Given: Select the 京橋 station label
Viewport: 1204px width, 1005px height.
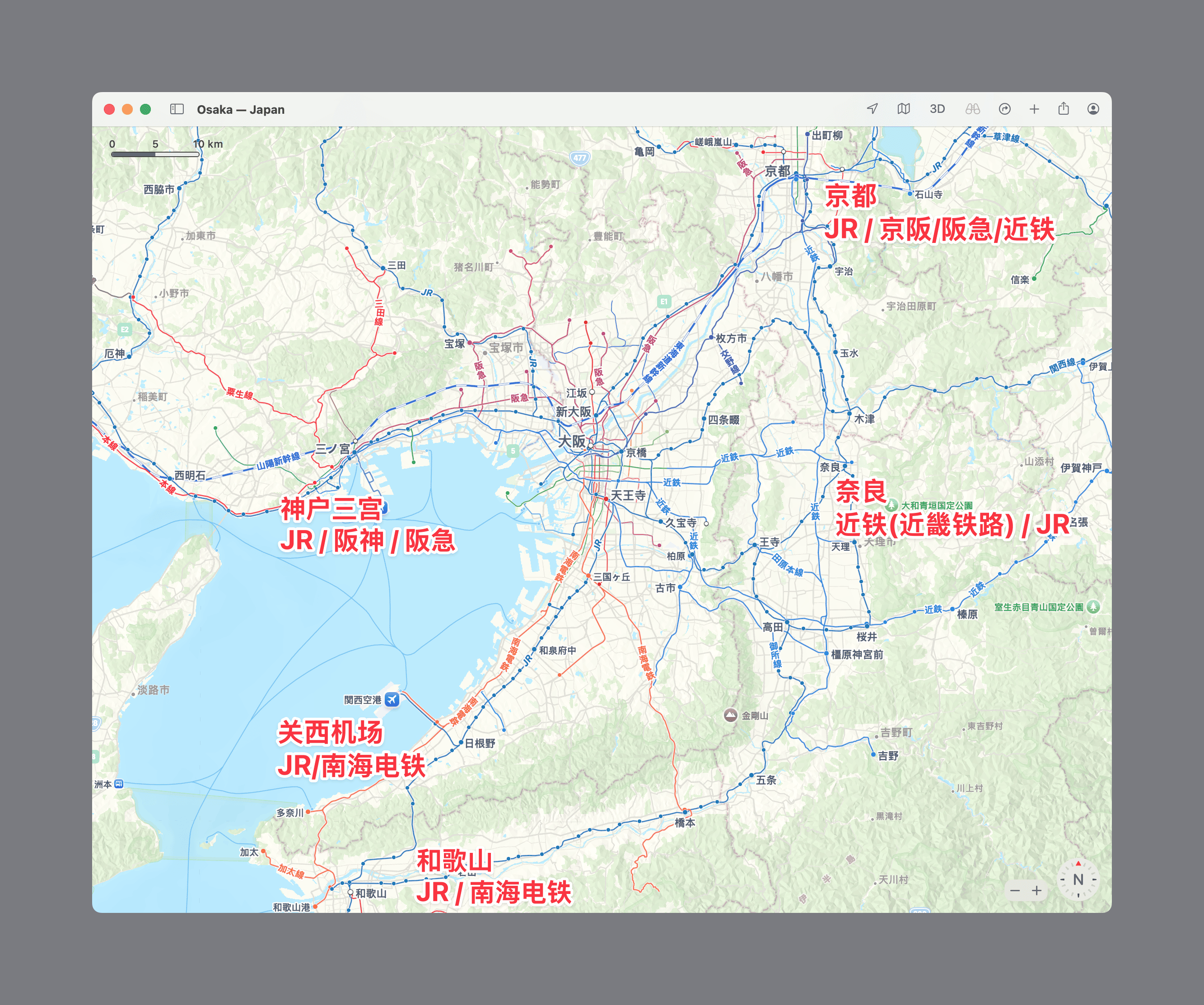Looking at the screenshot, I should coord(636,452).
